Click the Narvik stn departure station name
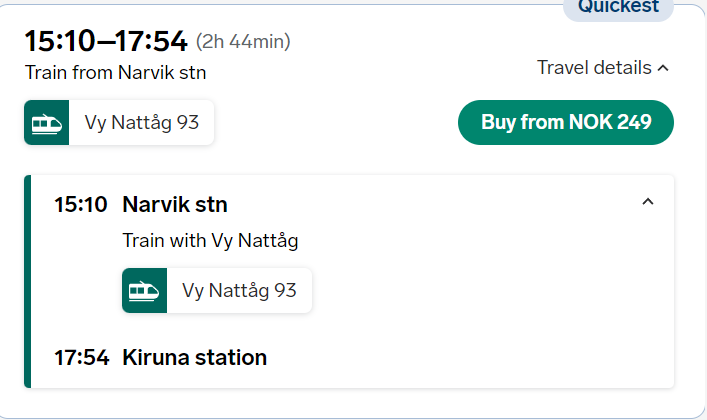The image size is (707, 420). (x=175, y=204)
